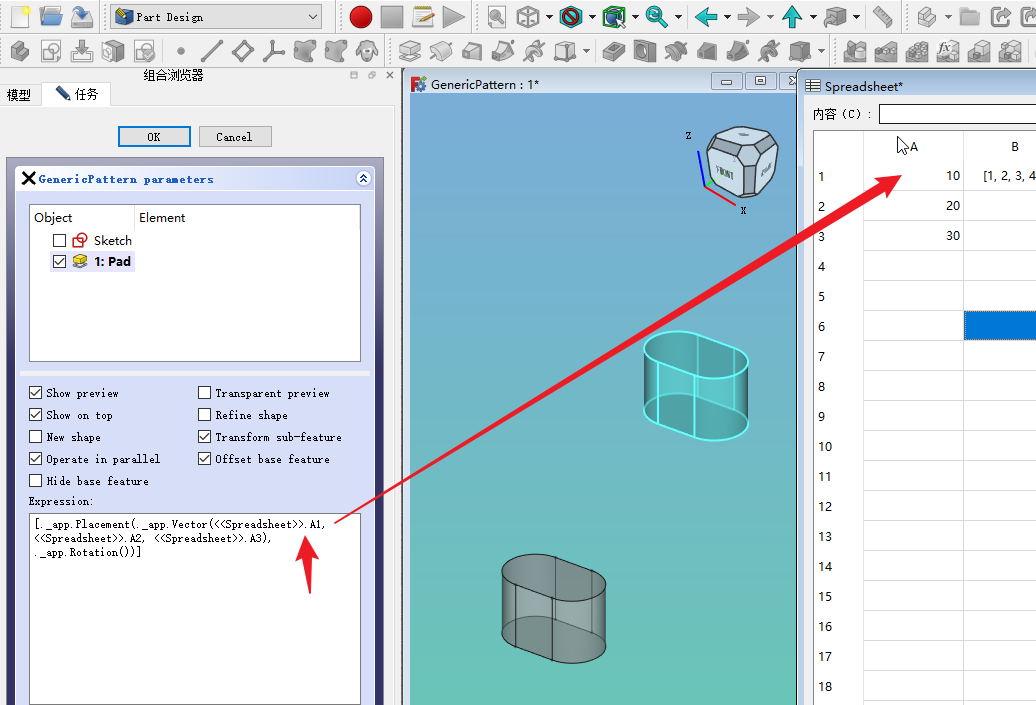Enable the Hide base feature checkbox

pos(37,481)
